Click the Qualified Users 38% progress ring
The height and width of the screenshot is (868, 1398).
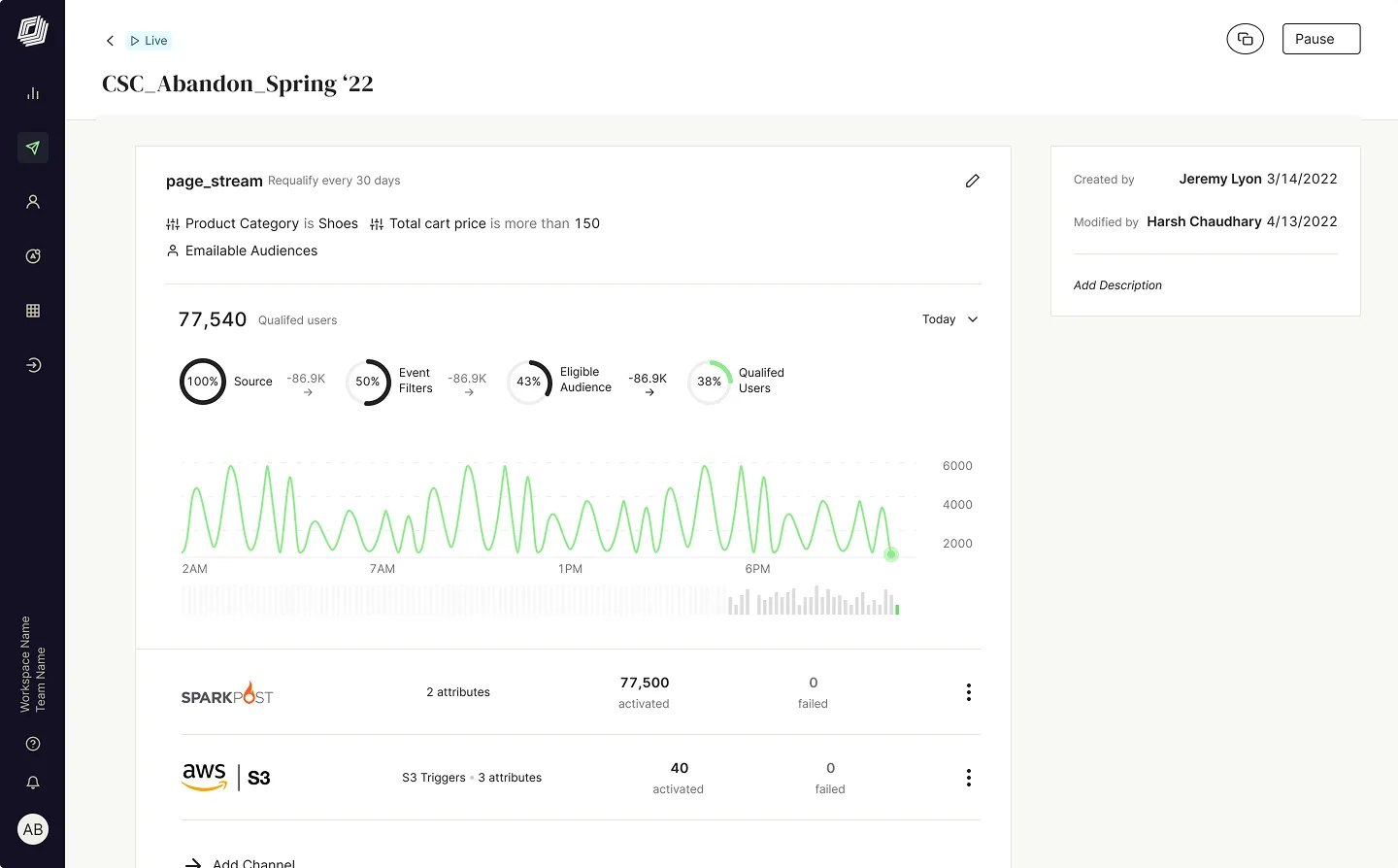click(x=709, y=382)
